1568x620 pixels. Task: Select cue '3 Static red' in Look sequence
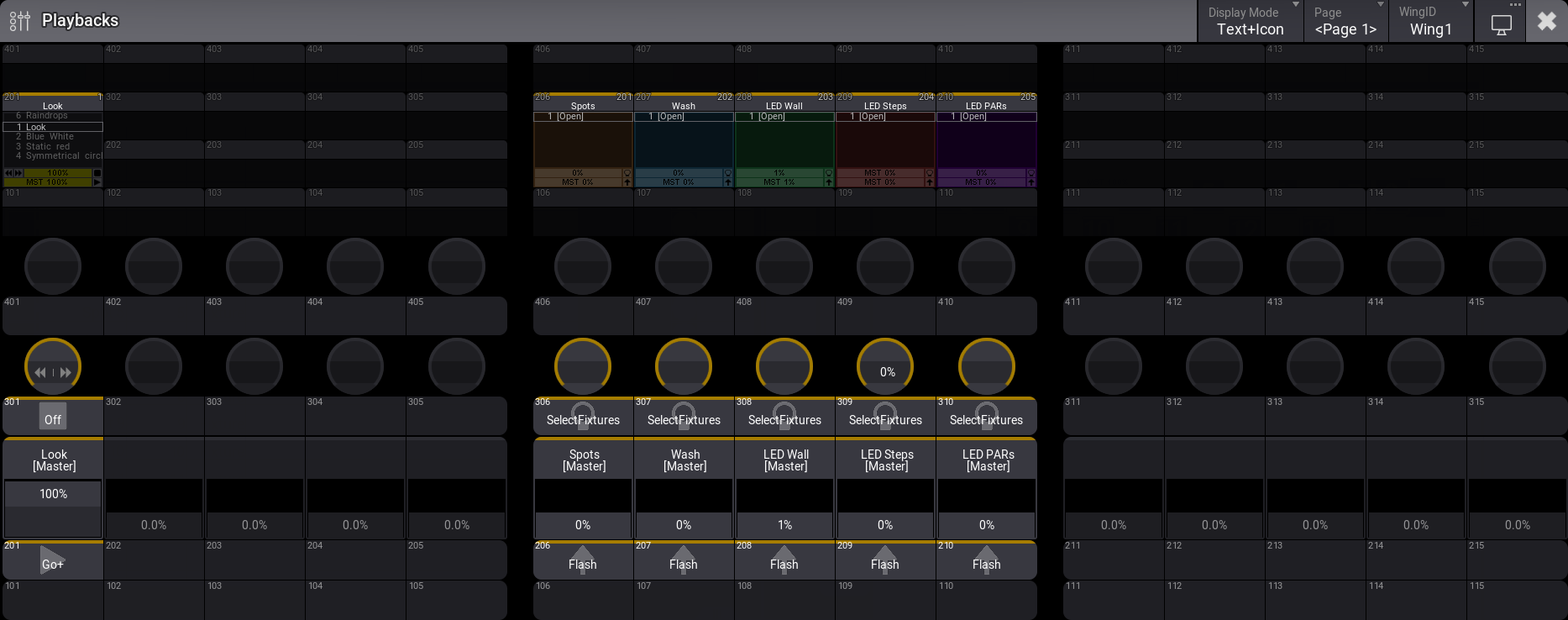pyautogui.click(x=53, y=146)
